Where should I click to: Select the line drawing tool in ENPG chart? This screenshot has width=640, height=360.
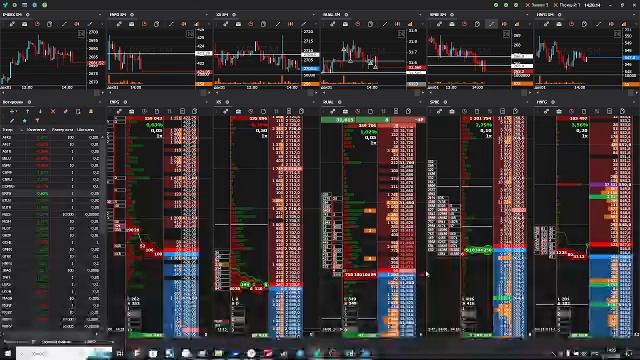(x=171, y=24)
